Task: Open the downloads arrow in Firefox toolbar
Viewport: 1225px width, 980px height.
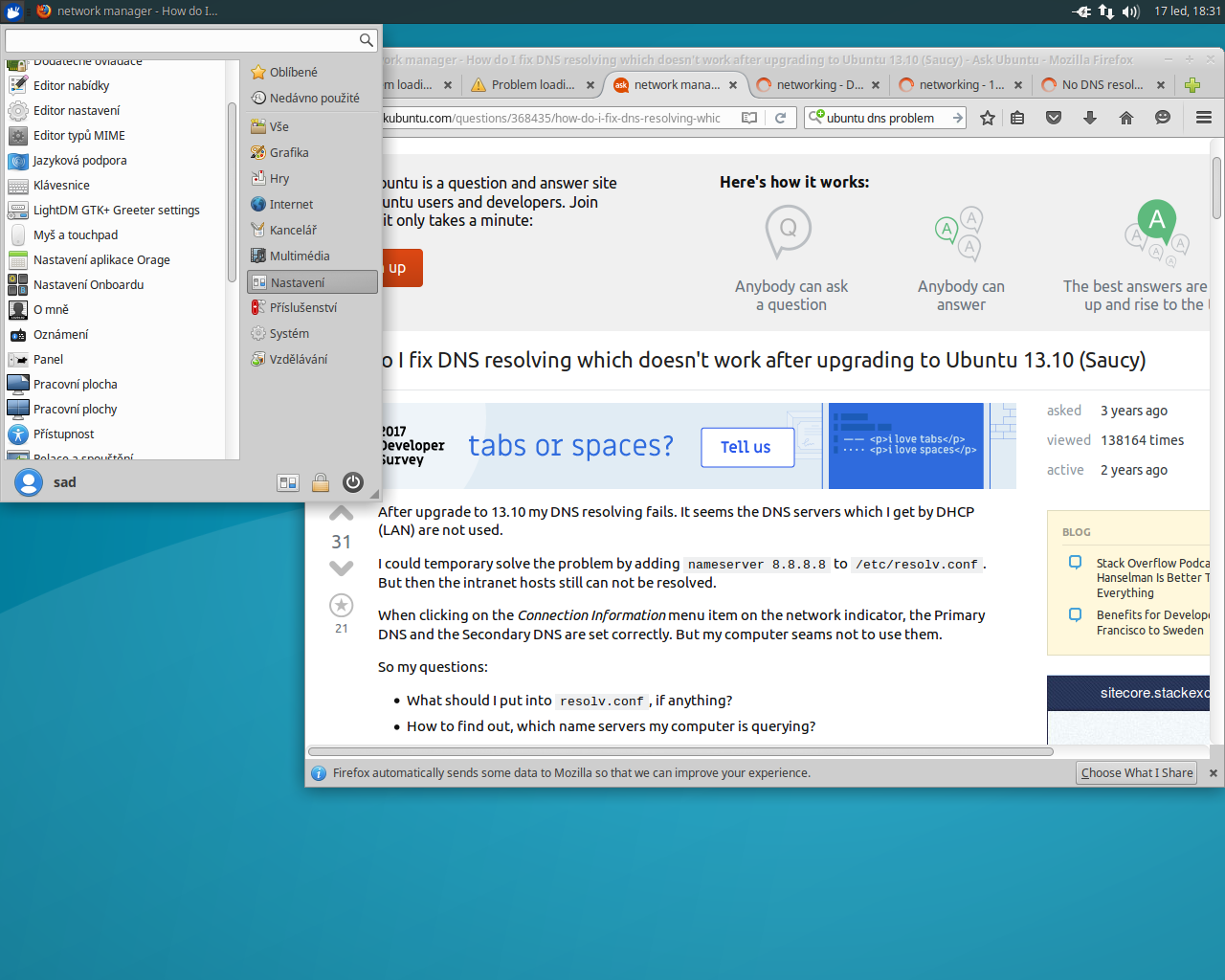Action: coord(1089,118)
